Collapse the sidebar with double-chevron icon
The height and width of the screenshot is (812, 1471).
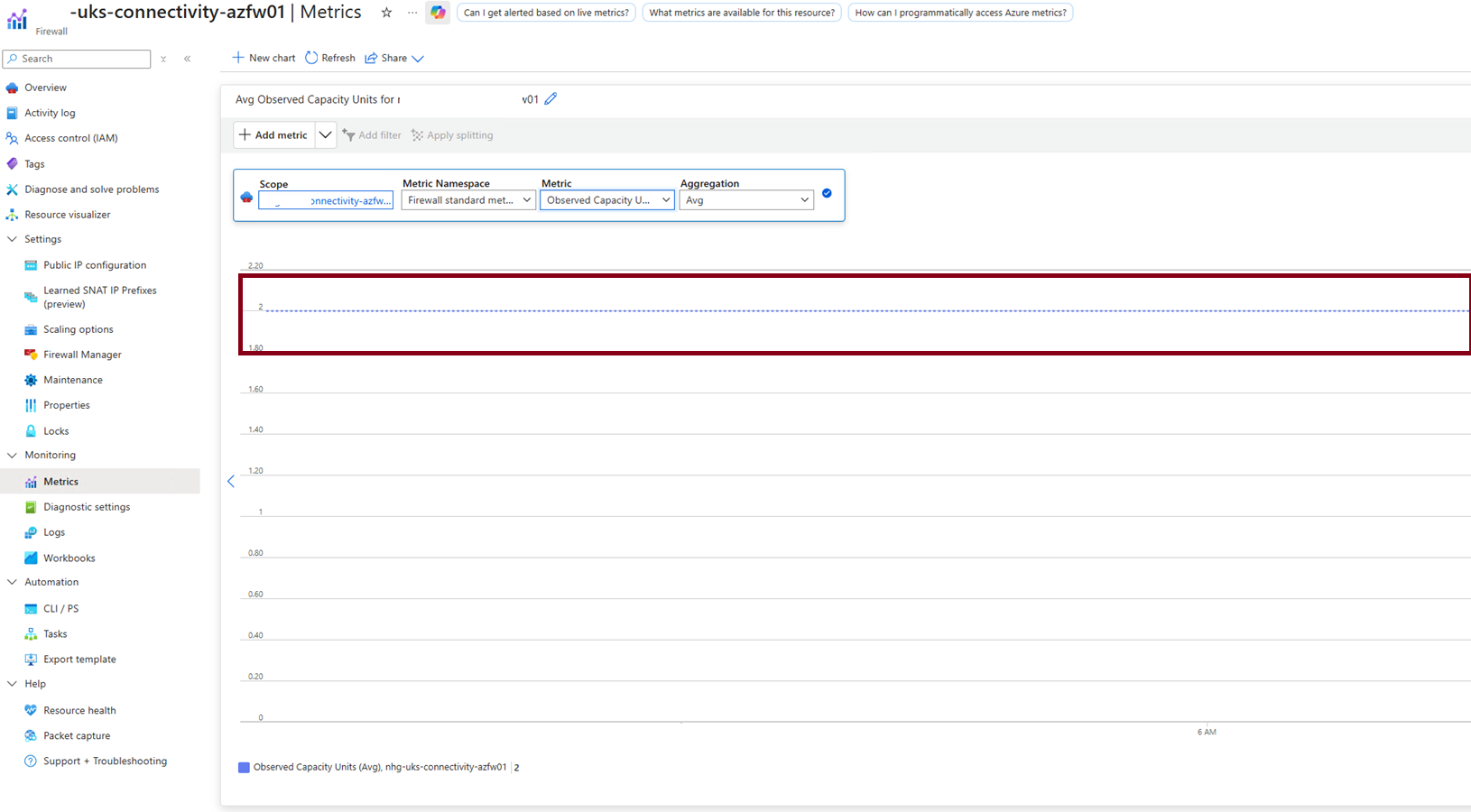pyautogui.click(x=188, y=59)
